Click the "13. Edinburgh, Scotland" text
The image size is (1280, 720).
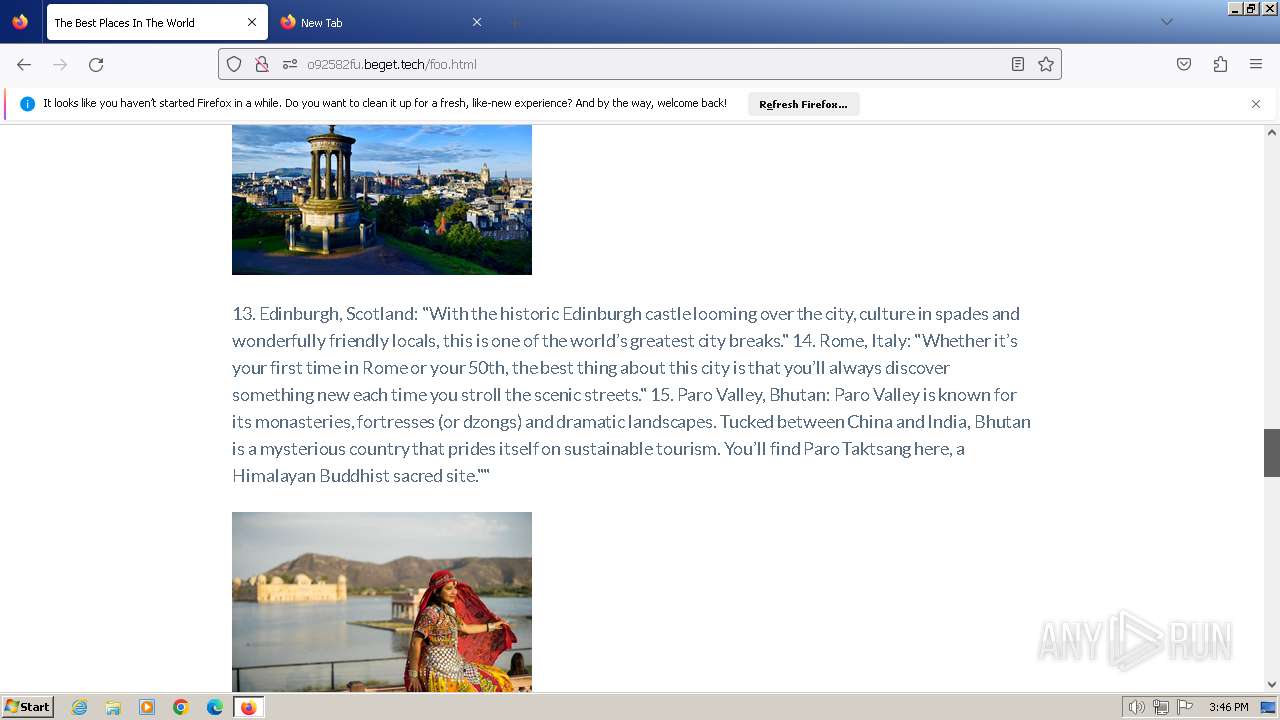(x=325, y=314)
